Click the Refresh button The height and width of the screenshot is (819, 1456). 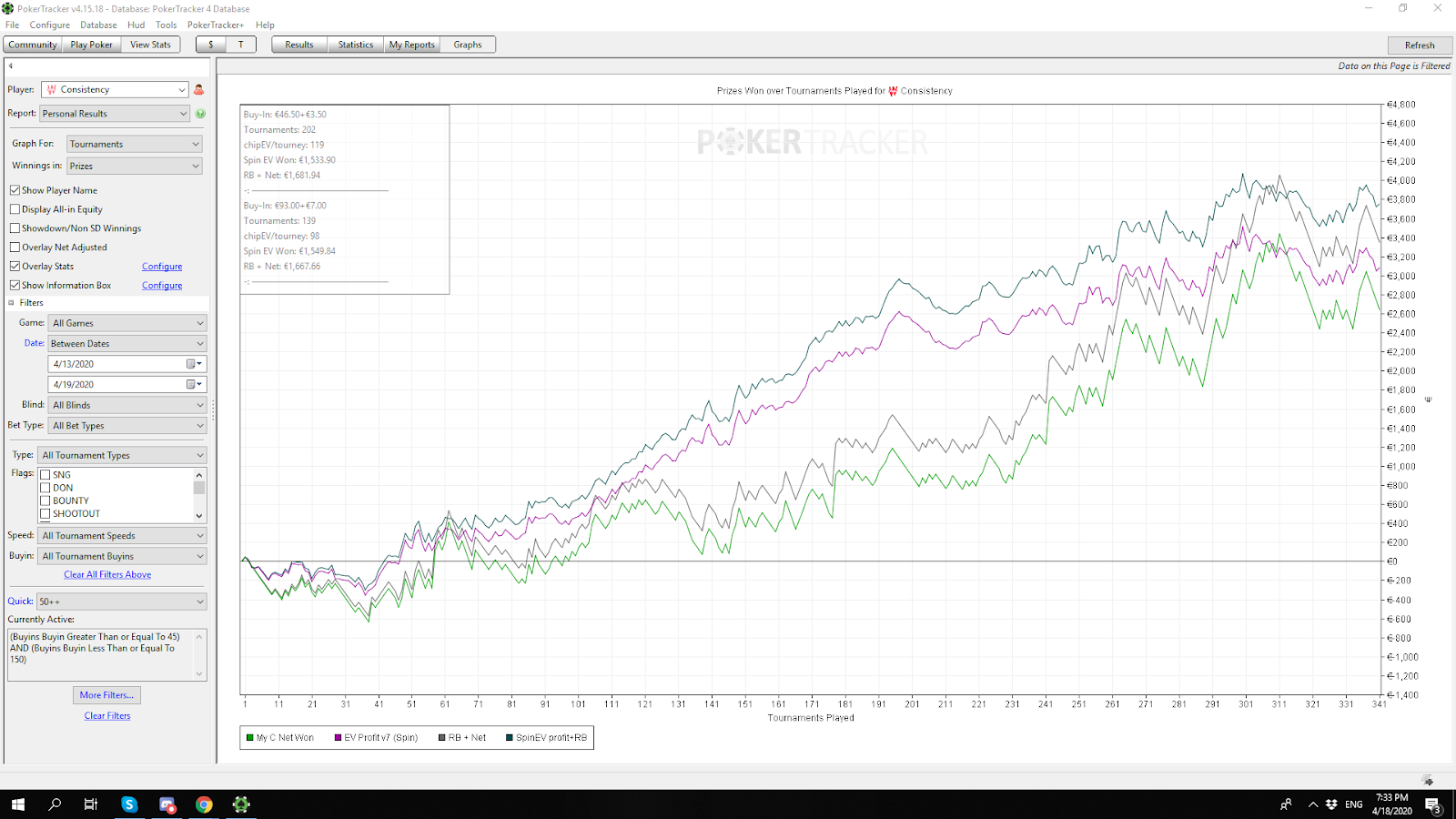pos(1419,45)
